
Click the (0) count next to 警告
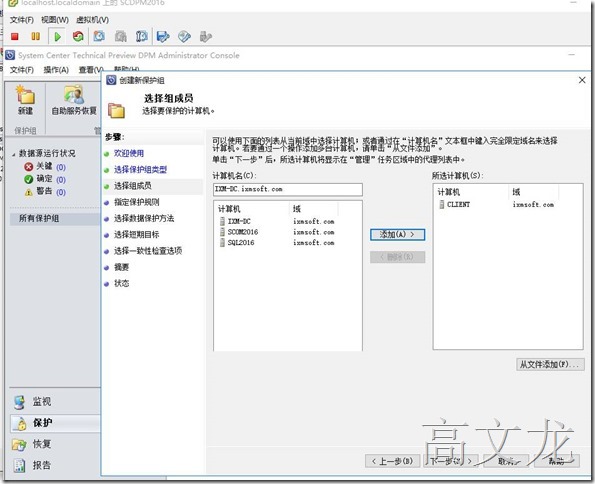tap(61, 192)
